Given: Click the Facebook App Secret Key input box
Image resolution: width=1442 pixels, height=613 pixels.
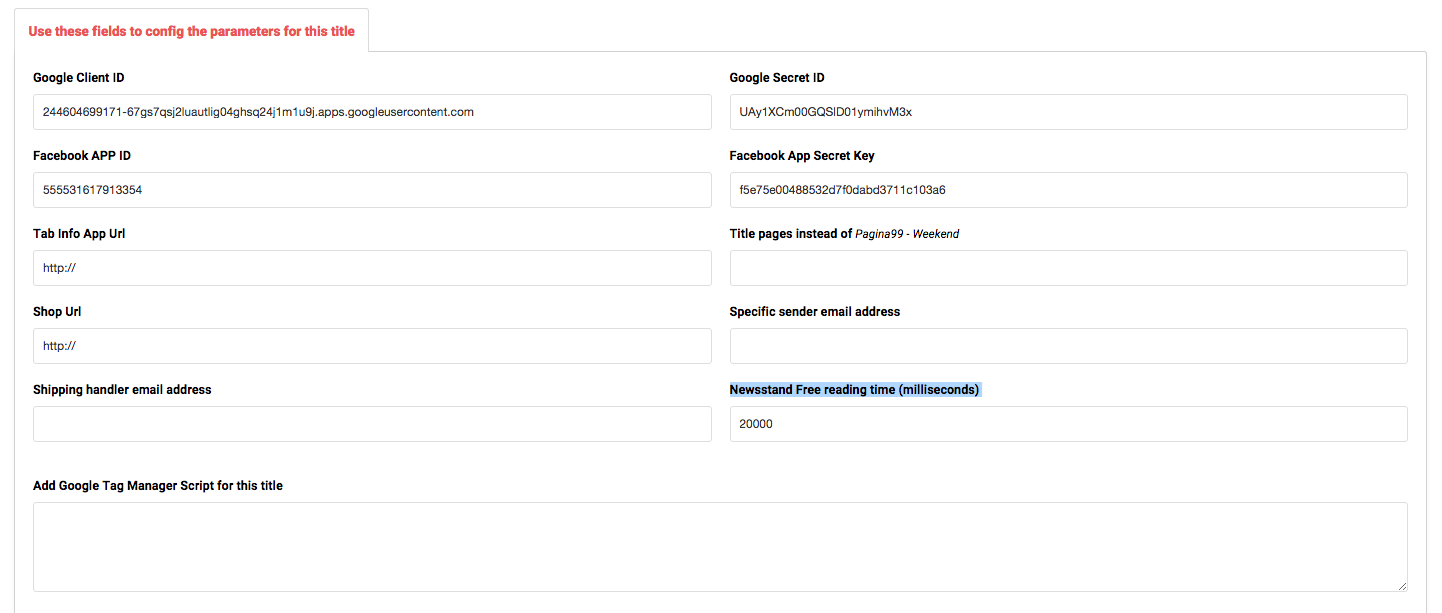Looking at the screenshot, I should [1068, 190].
